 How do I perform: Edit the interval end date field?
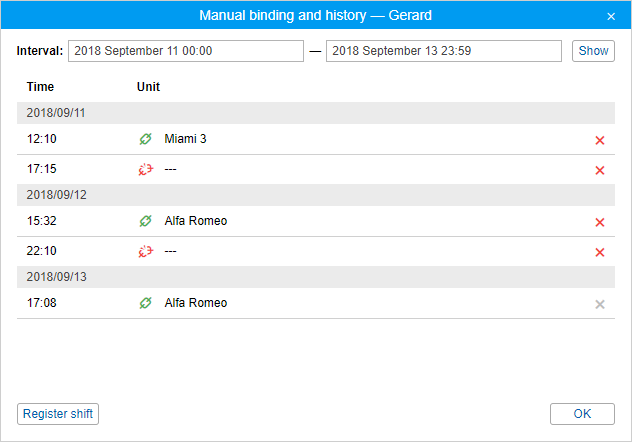(x=444, y=51)
